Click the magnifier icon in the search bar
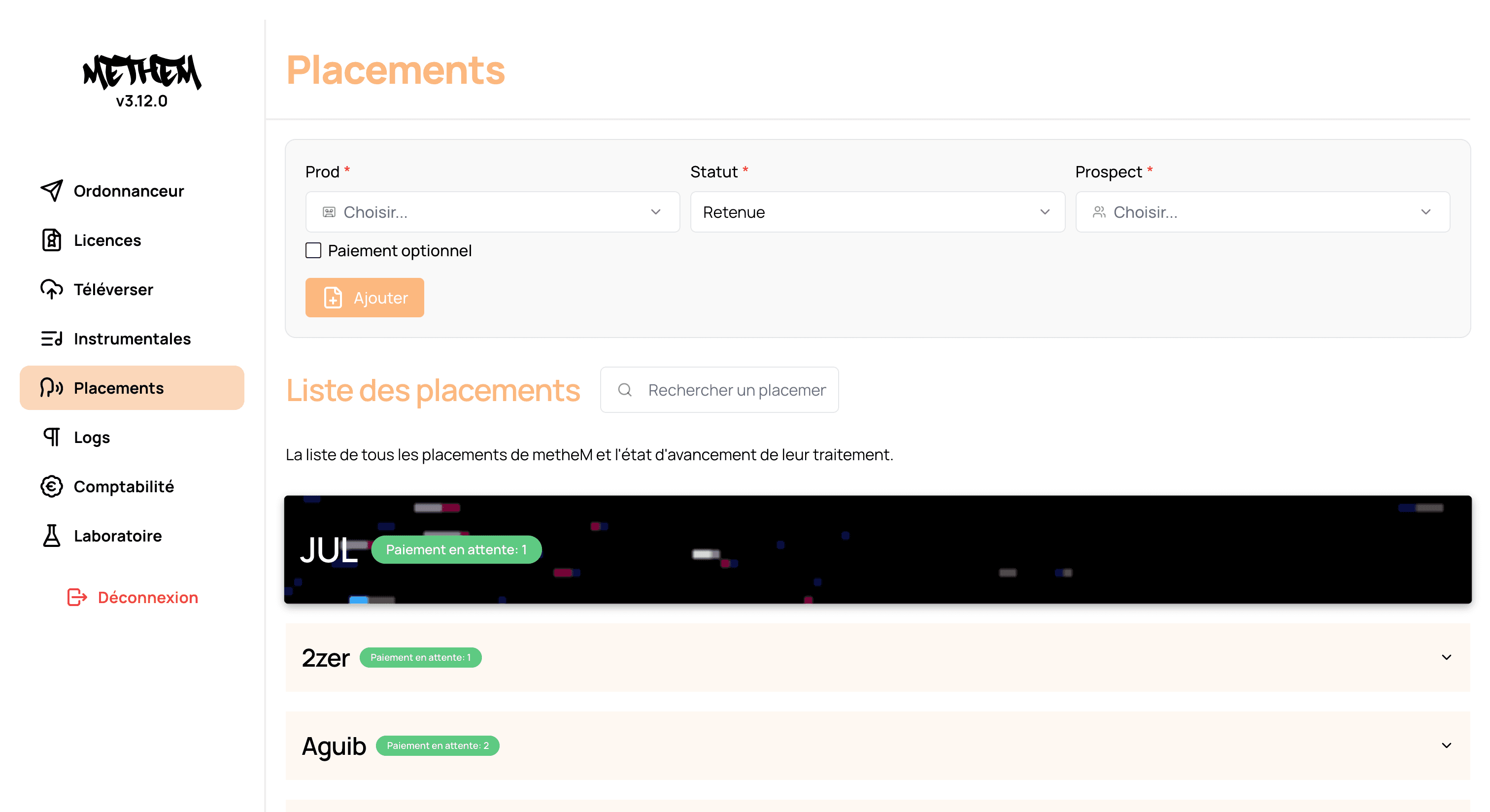Viewport: 1490px width, 812px height. [x=625, y=390]
